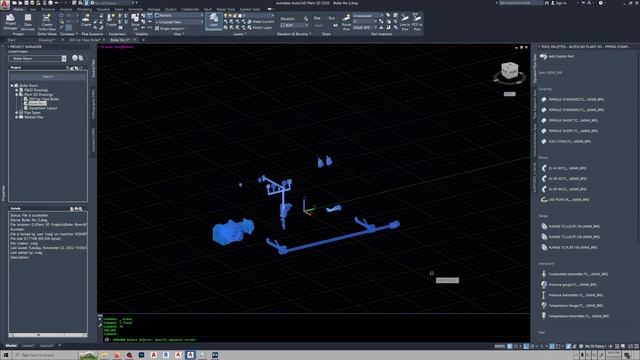Click Create in Equipment panel

[x=111, y=20]
